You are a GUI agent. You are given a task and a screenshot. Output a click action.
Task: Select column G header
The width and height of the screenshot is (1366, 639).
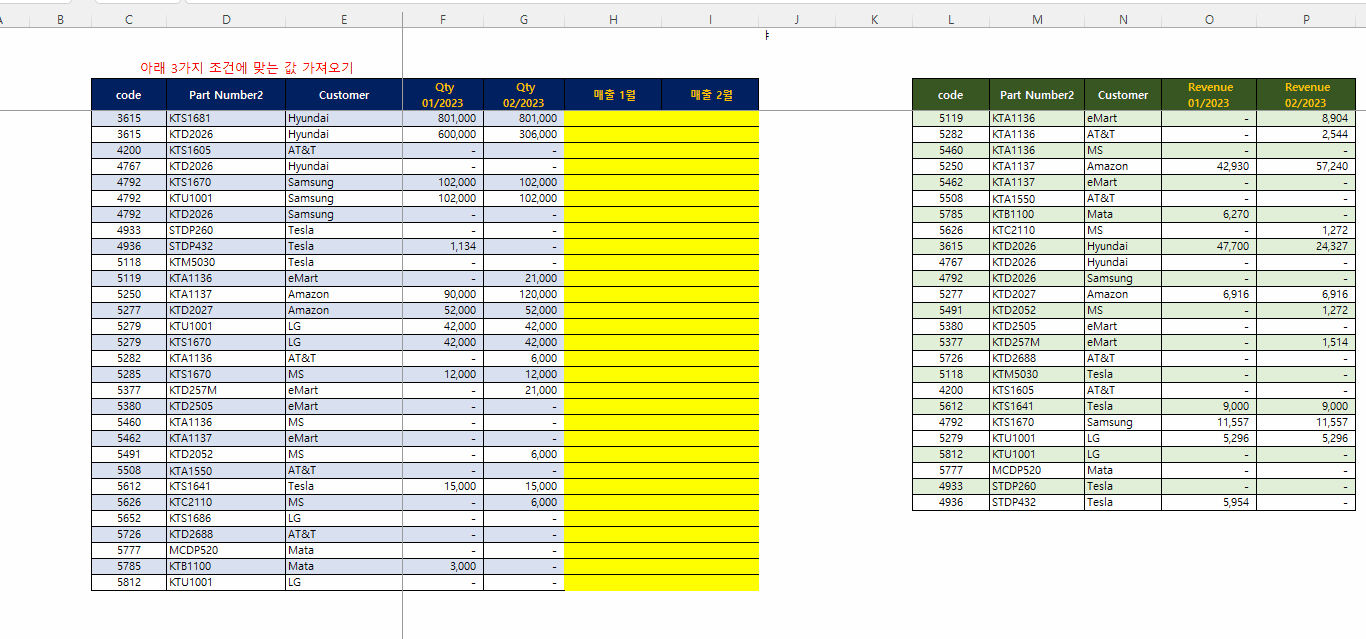[x=524, y=19]
